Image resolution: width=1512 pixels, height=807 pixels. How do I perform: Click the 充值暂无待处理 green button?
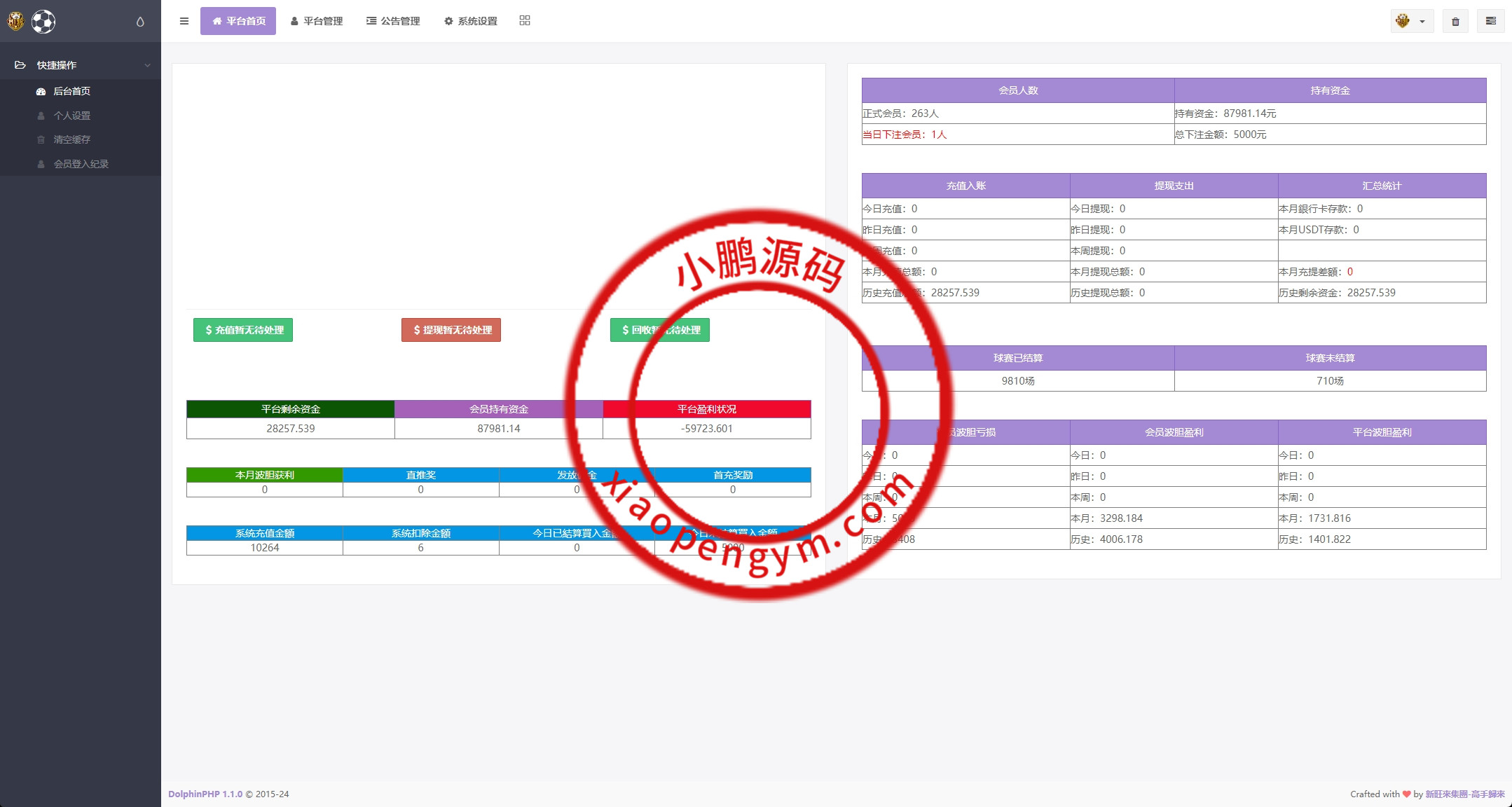(243, 330)
